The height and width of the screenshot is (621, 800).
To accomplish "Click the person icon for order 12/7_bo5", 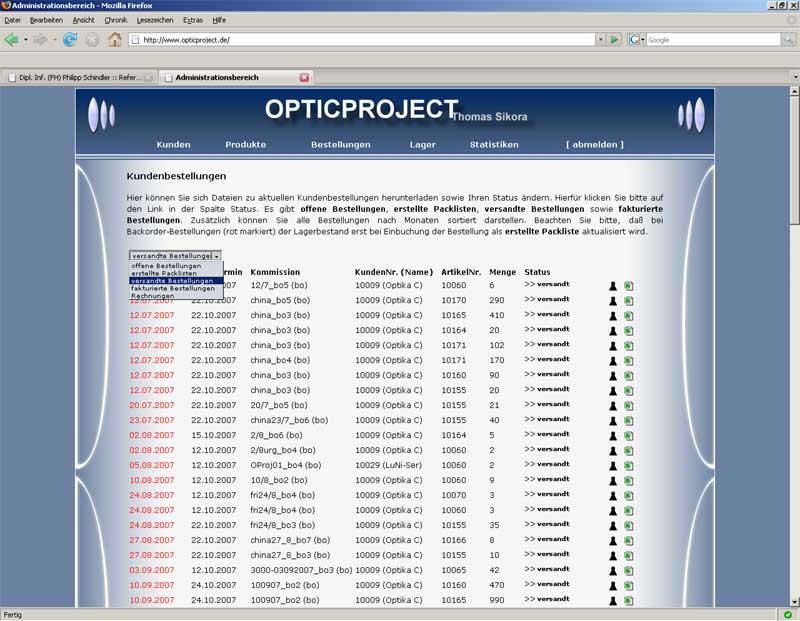I will 613,286.
